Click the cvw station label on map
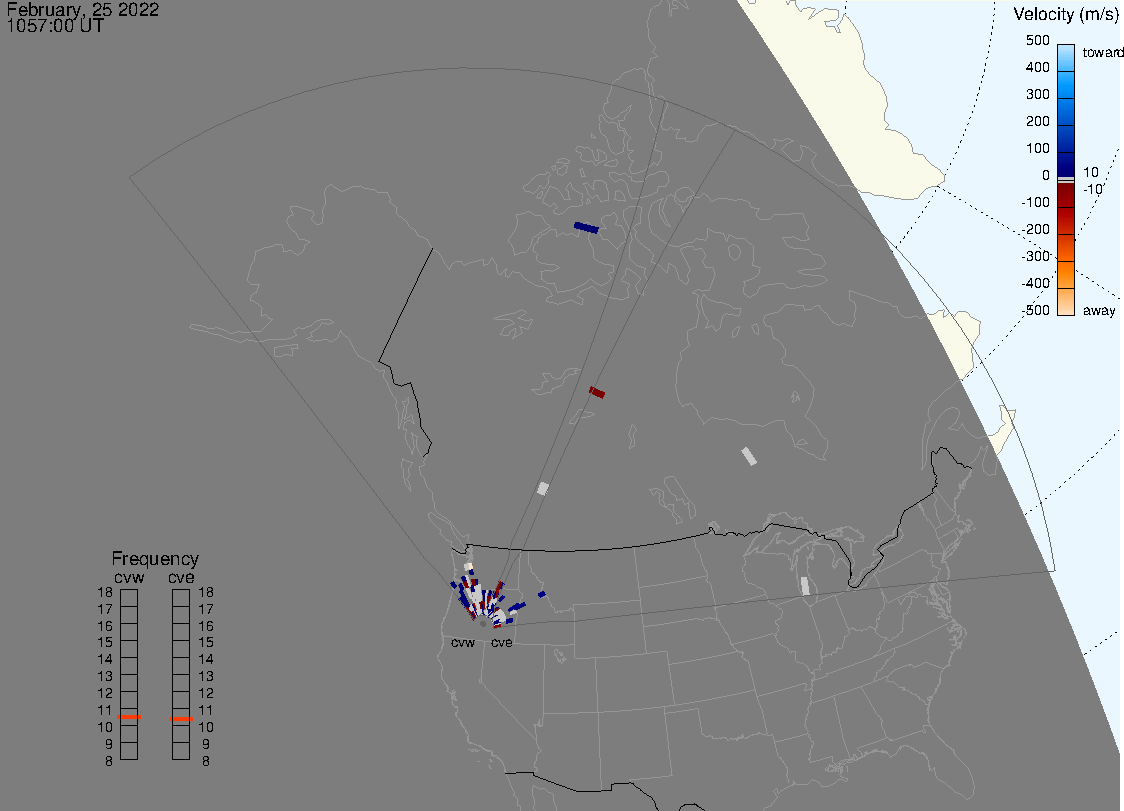The image size is (1124, 811). tap(463, 642)
